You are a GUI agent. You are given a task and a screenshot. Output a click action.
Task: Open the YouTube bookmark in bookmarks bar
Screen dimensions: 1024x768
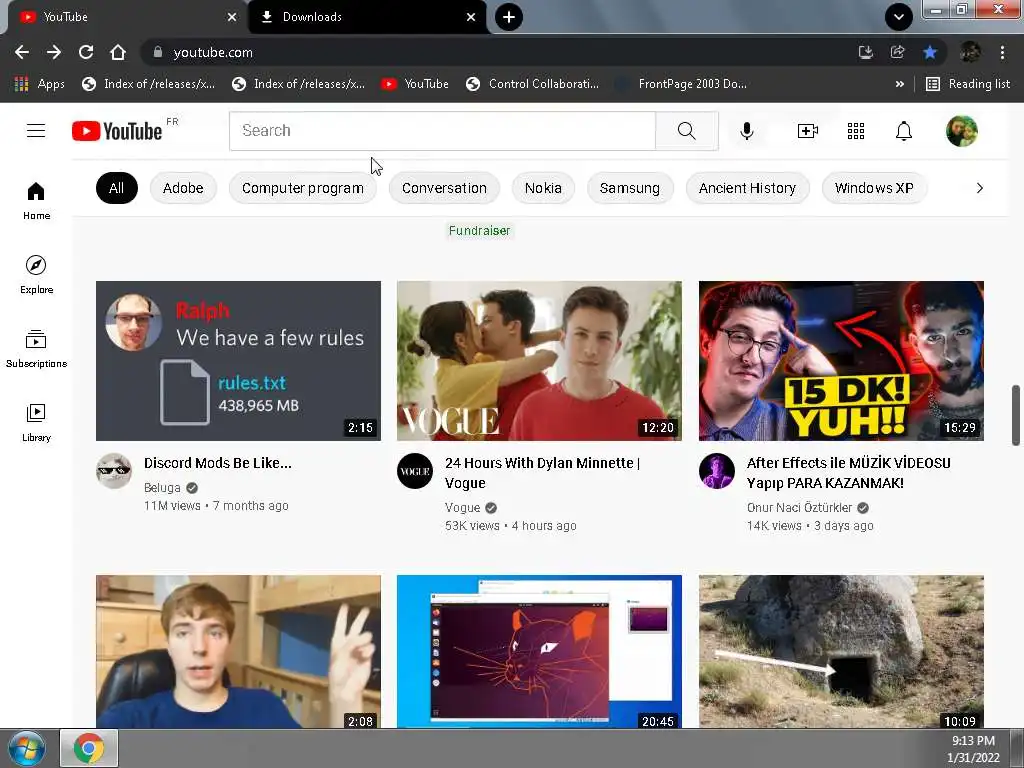[x=415, y=84]
